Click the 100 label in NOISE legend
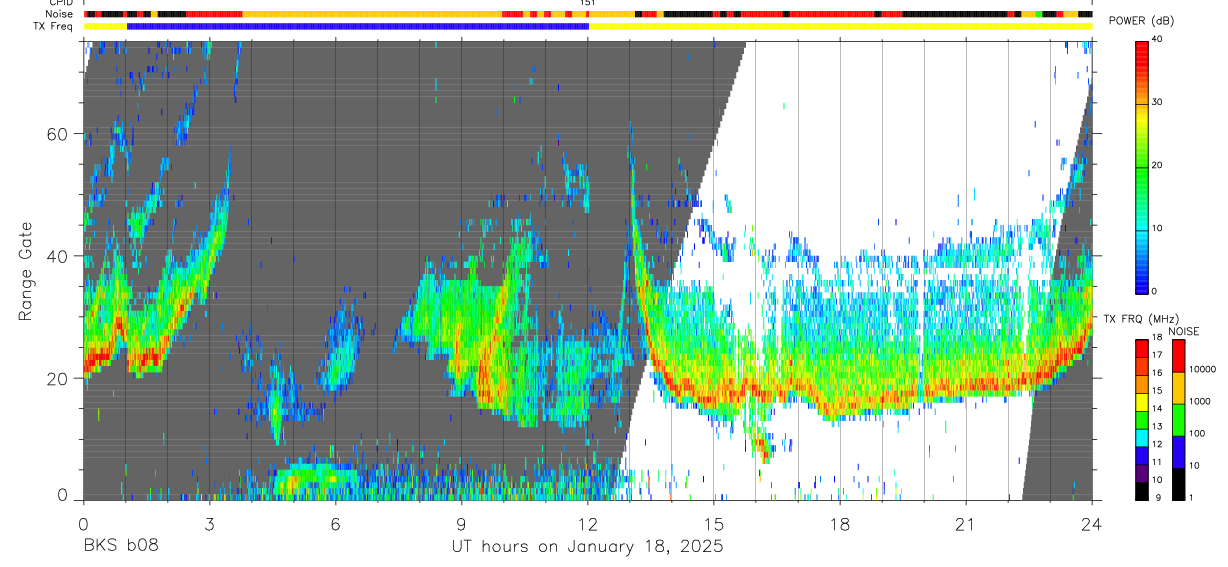 click(1197, 433)
